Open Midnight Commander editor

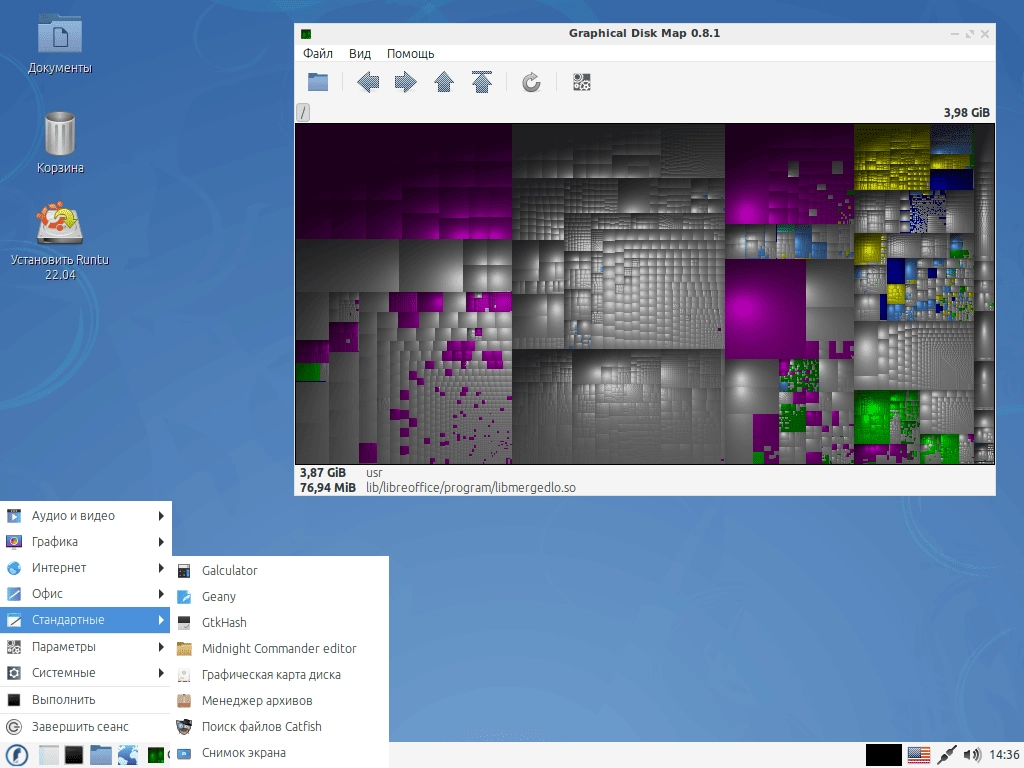pyautogui.click(x=281, y=648)
